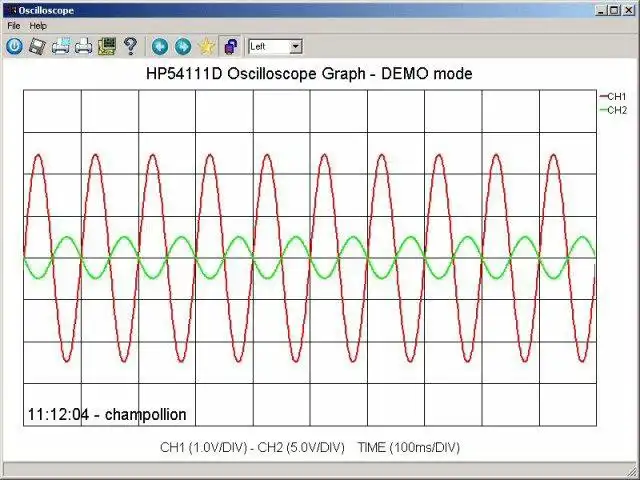Go back with the left arrow icon
This screenshot has height=480, width=640.
(x=160, y=46)
